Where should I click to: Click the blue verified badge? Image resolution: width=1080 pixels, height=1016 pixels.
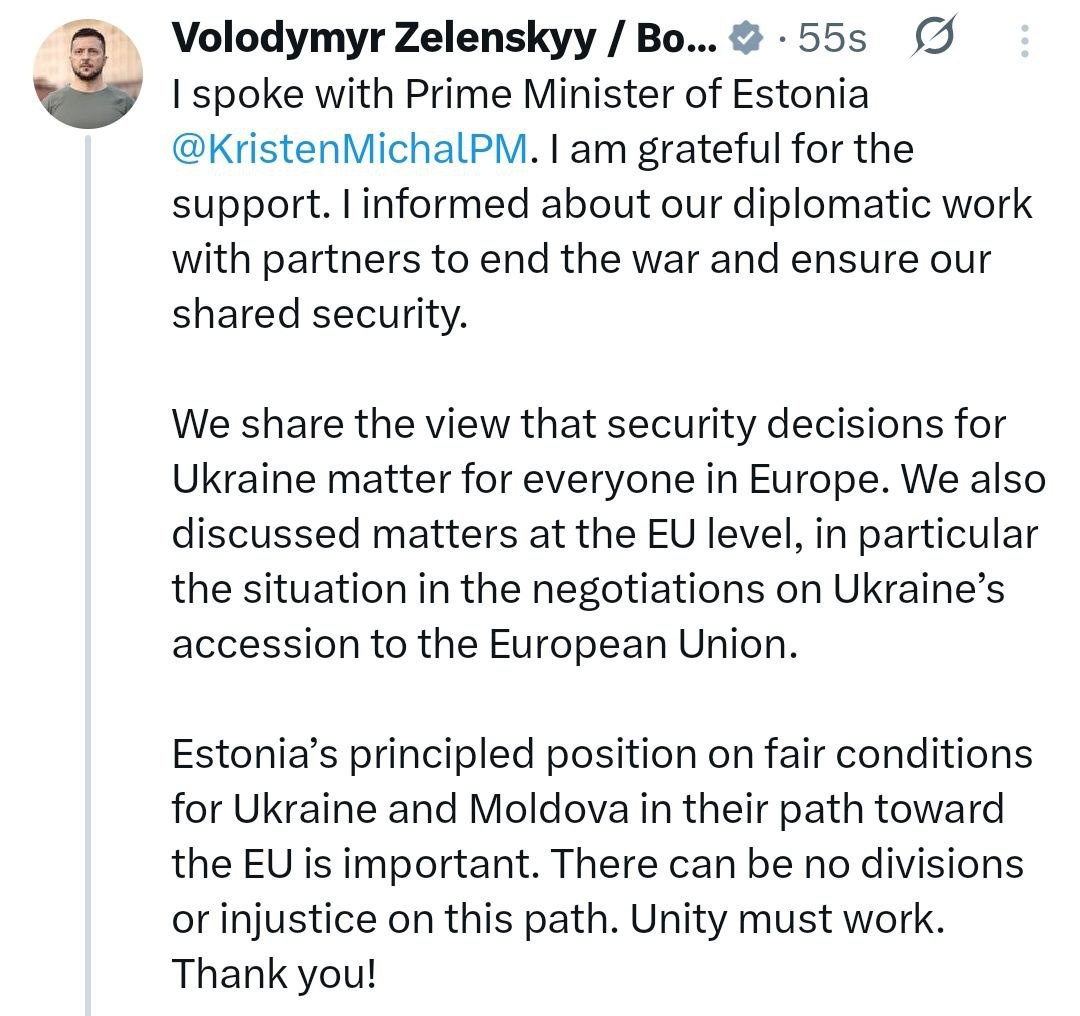coord(747,39)
